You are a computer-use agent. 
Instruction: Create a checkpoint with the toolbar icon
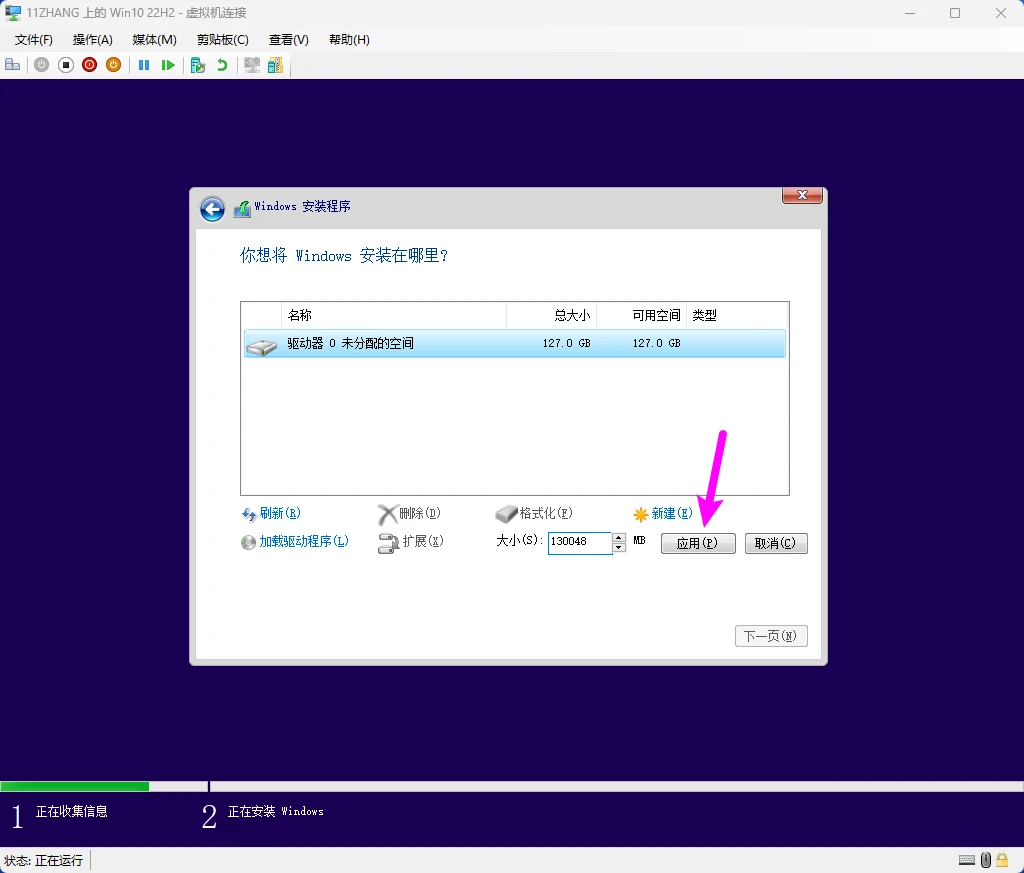point(198,65)
